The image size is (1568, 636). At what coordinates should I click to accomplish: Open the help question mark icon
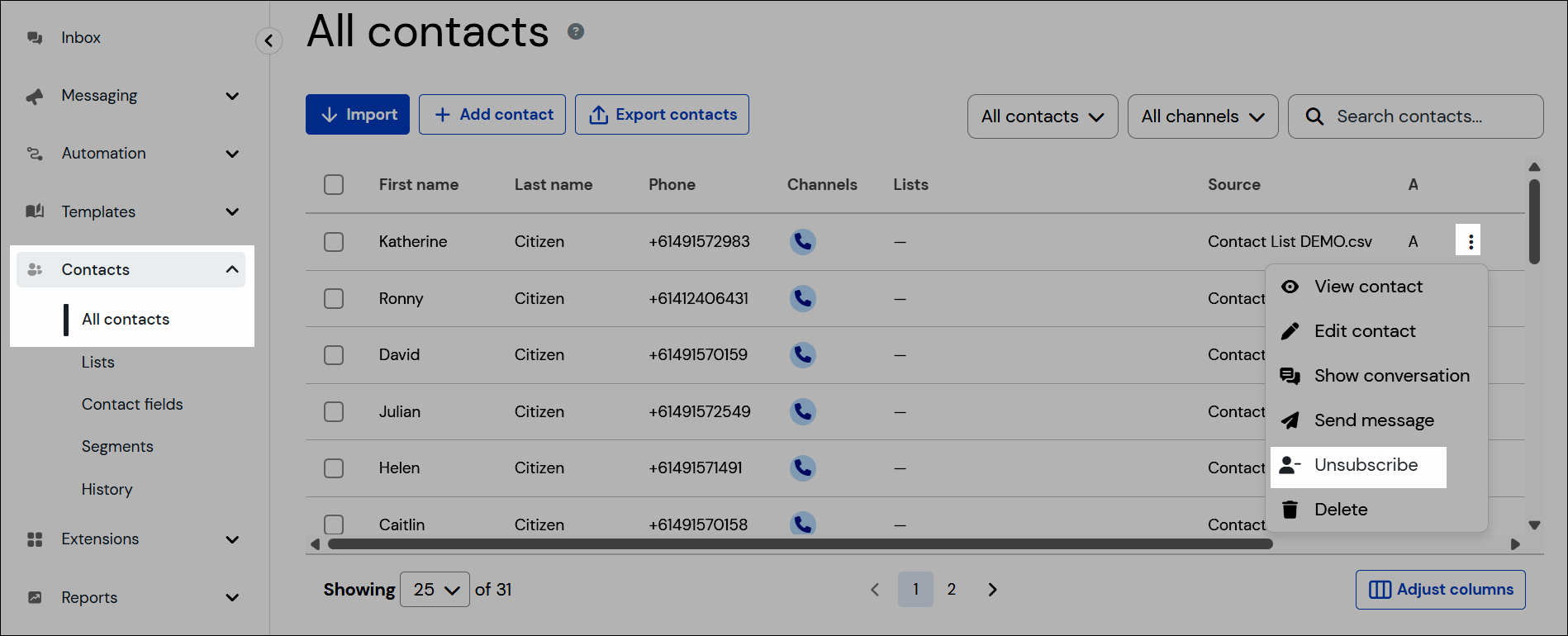[576, 31]
